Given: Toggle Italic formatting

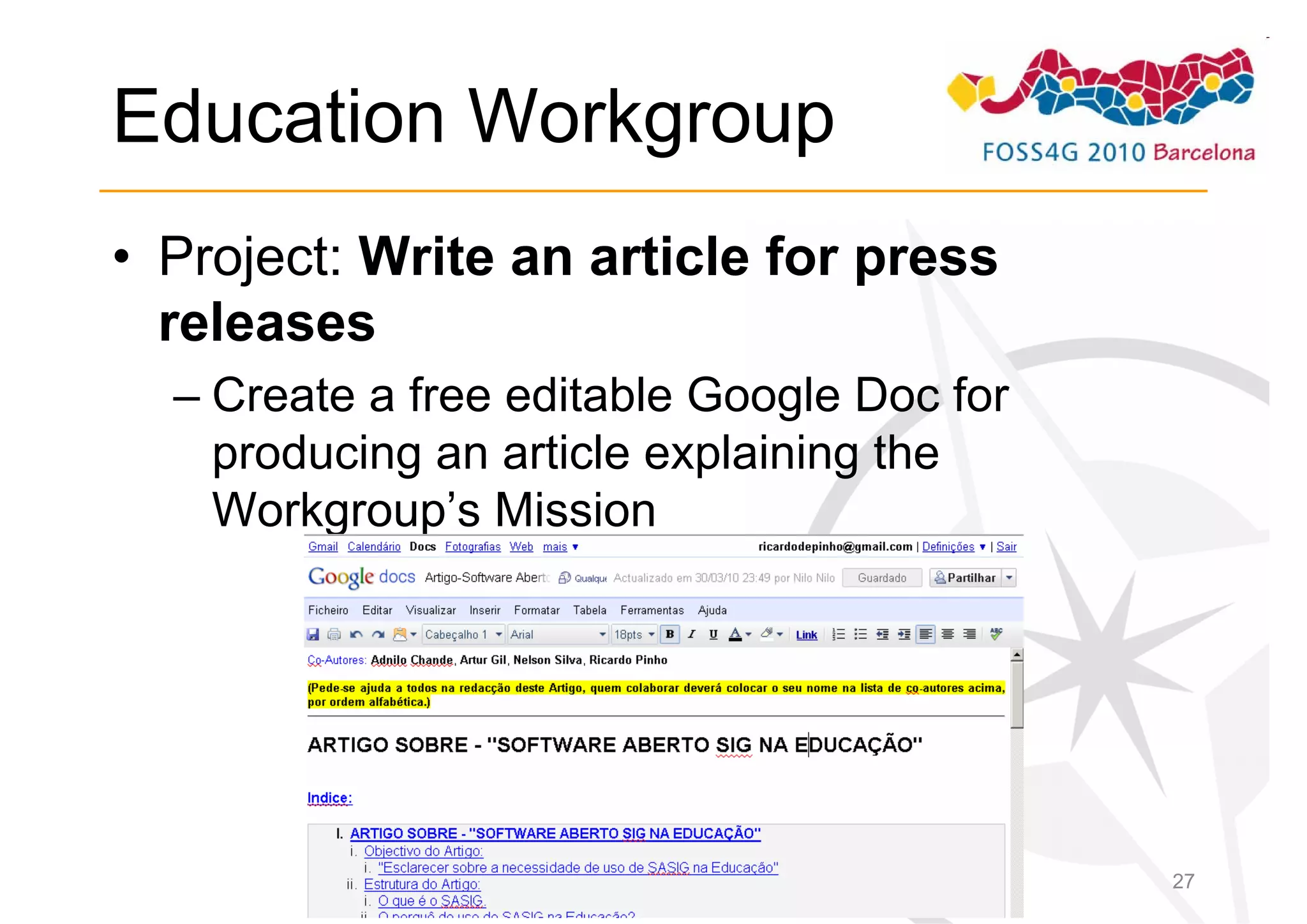Looking at the screenshot, I should tap(691, 634).
